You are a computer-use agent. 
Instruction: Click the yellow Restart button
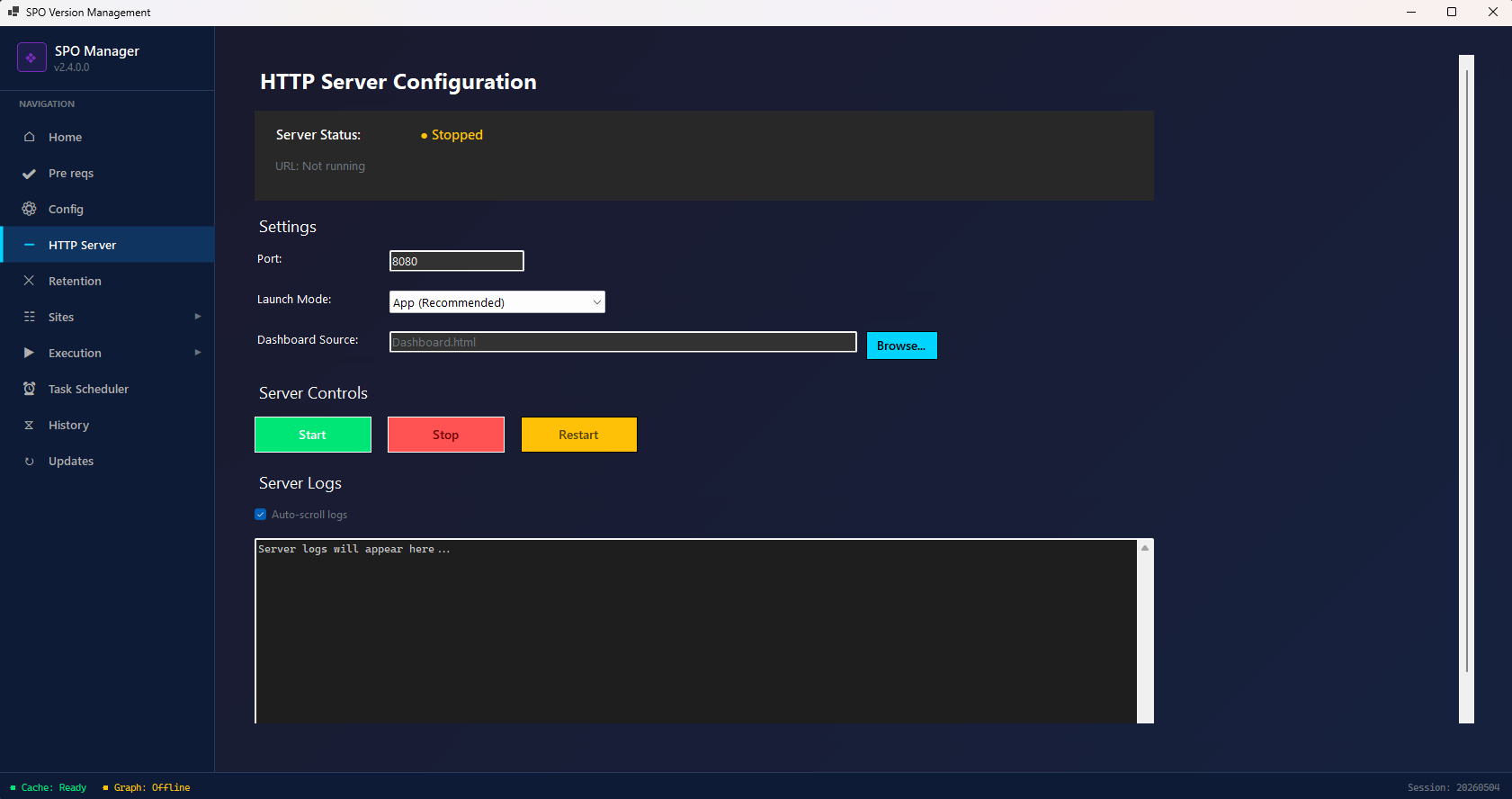pyautogui.click(x=579, y=435)
